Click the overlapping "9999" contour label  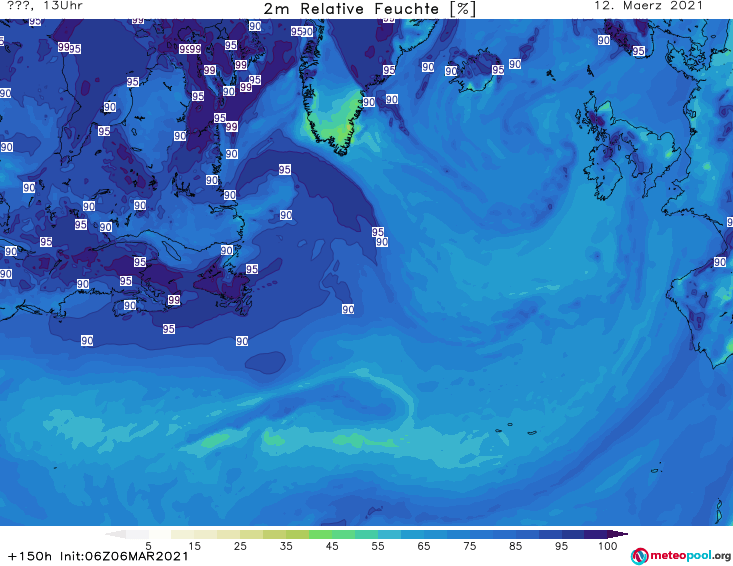[x=190, y=49]
